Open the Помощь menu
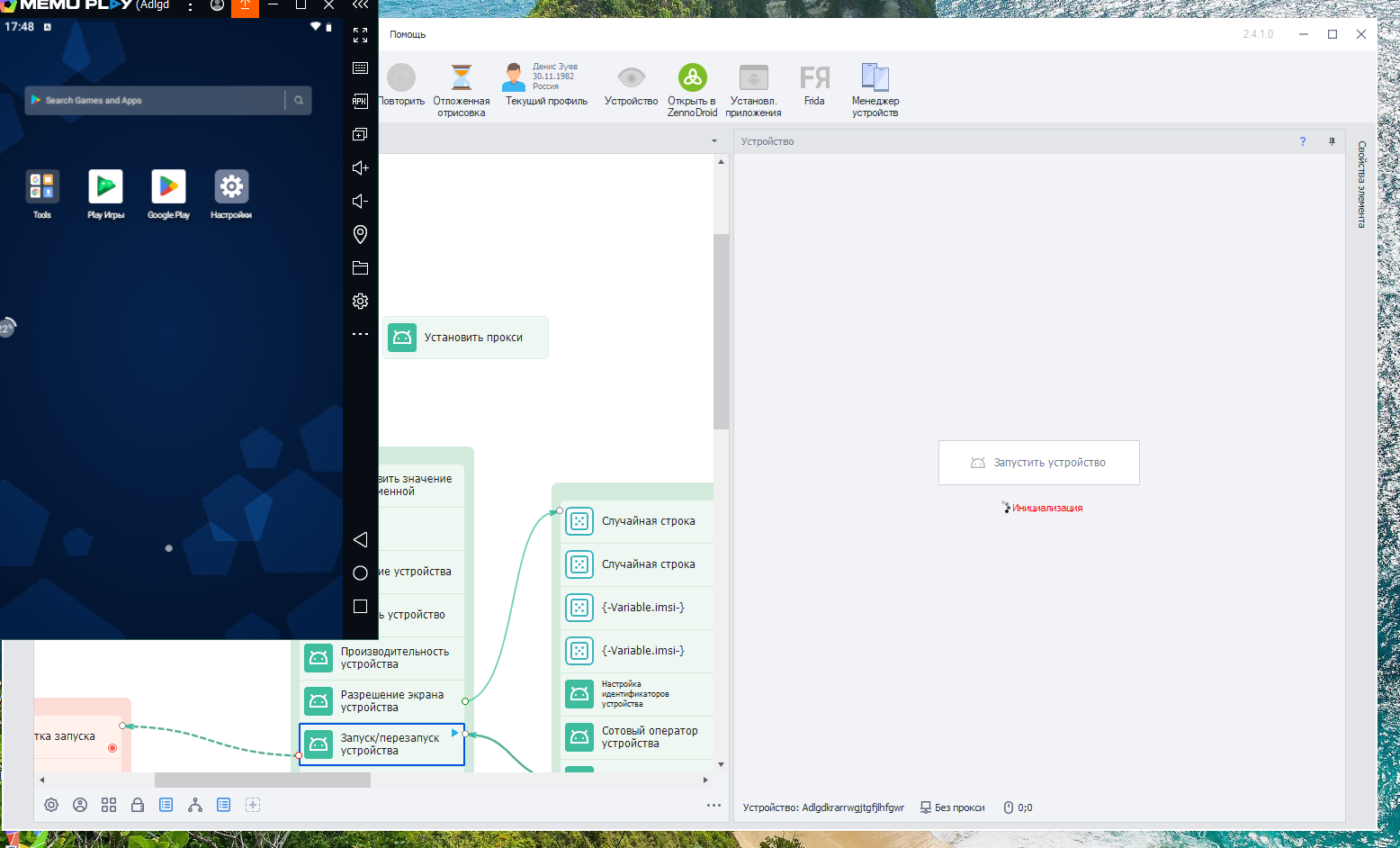 pos(408,34)
